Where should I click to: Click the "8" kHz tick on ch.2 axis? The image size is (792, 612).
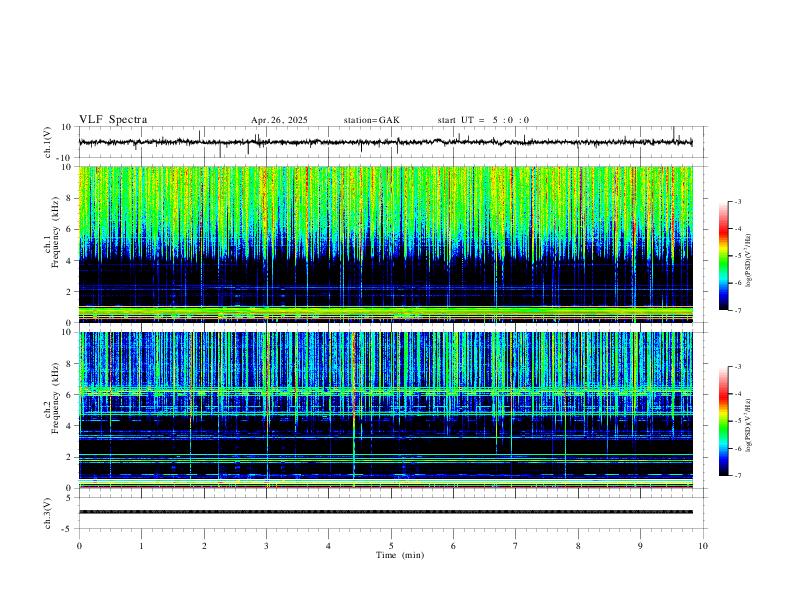70,364
